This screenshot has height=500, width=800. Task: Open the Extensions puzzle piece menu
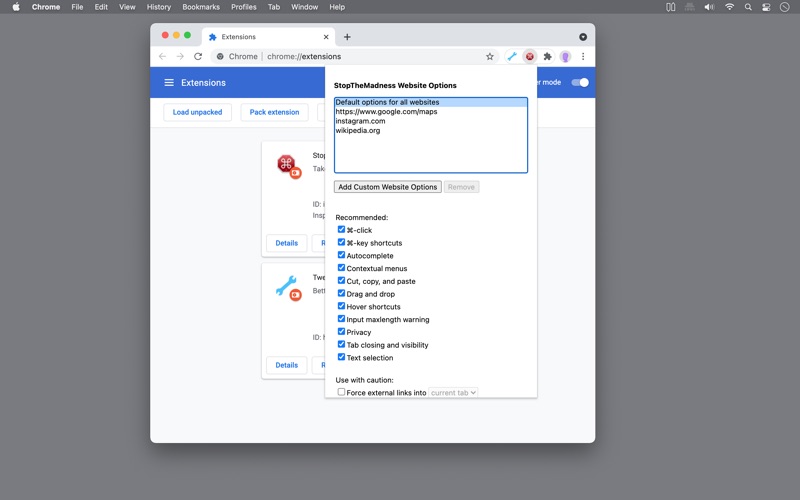point(547,57)
